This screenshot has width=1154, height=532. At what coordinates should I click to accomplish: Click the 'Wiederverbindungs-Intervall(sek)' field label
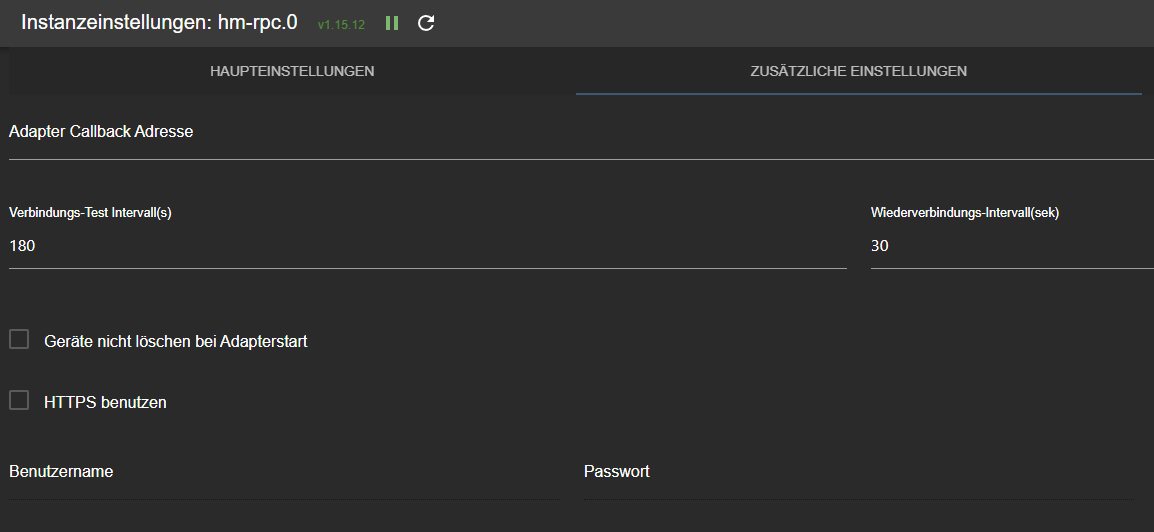[x=965, y=213]
